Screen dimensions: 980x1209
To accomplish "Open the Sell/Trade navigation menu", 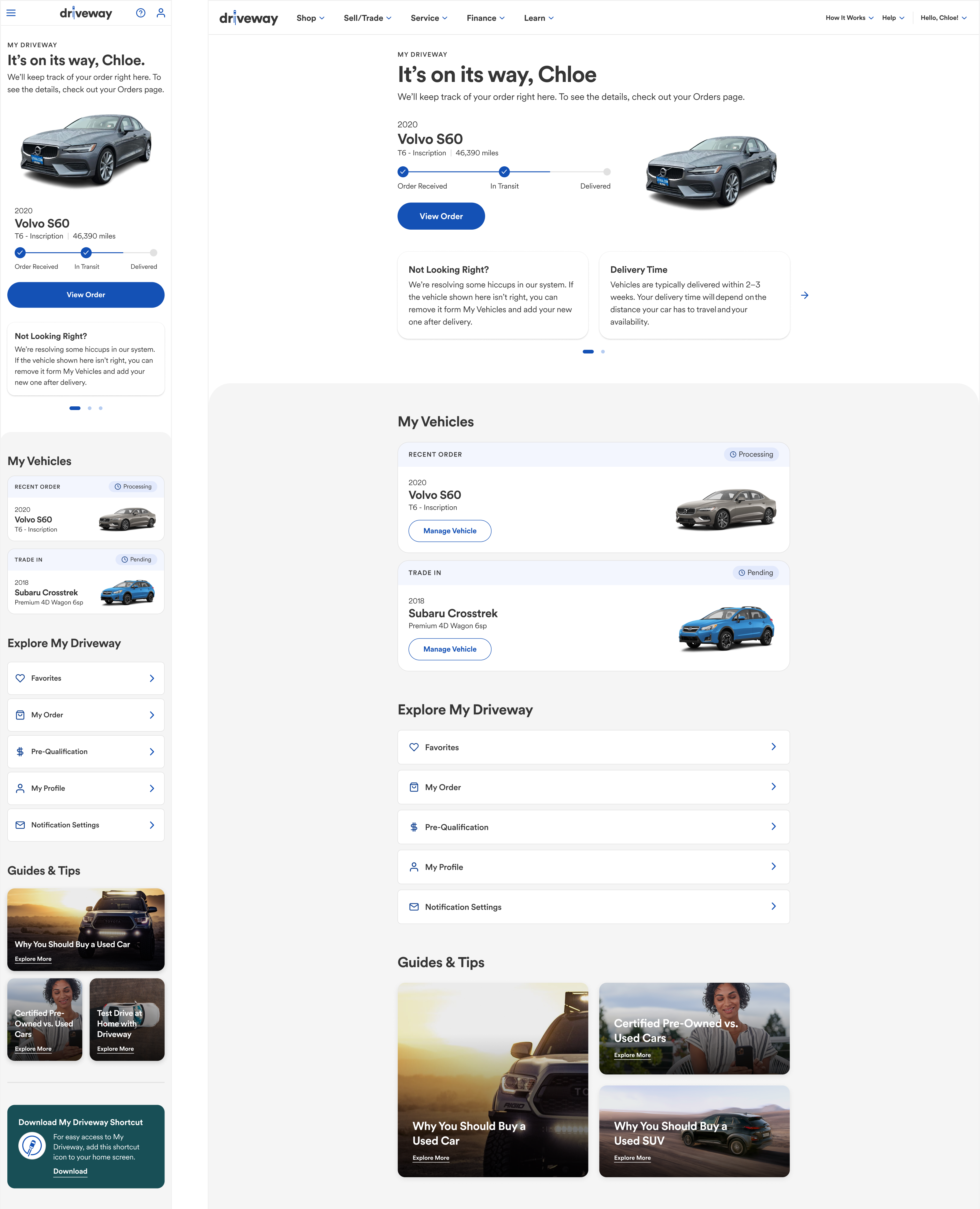I will click(x=367, y=18).
